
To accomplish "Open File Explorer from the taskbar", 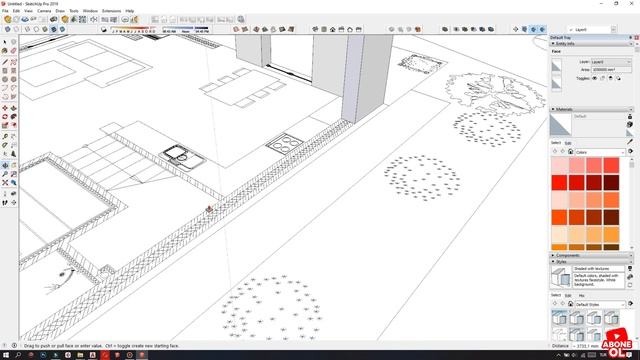I will tap(80, 355).
